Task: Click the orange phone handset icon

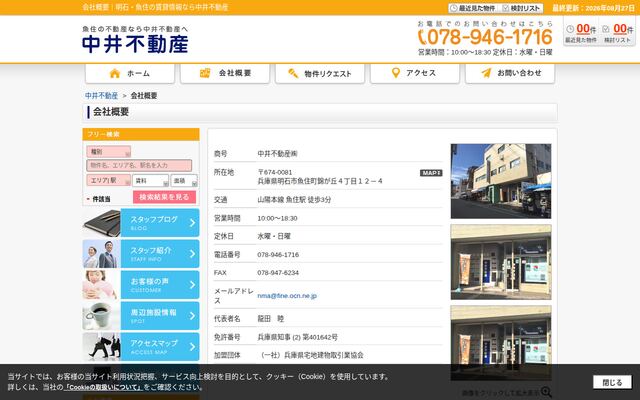Action: [422, 37]
